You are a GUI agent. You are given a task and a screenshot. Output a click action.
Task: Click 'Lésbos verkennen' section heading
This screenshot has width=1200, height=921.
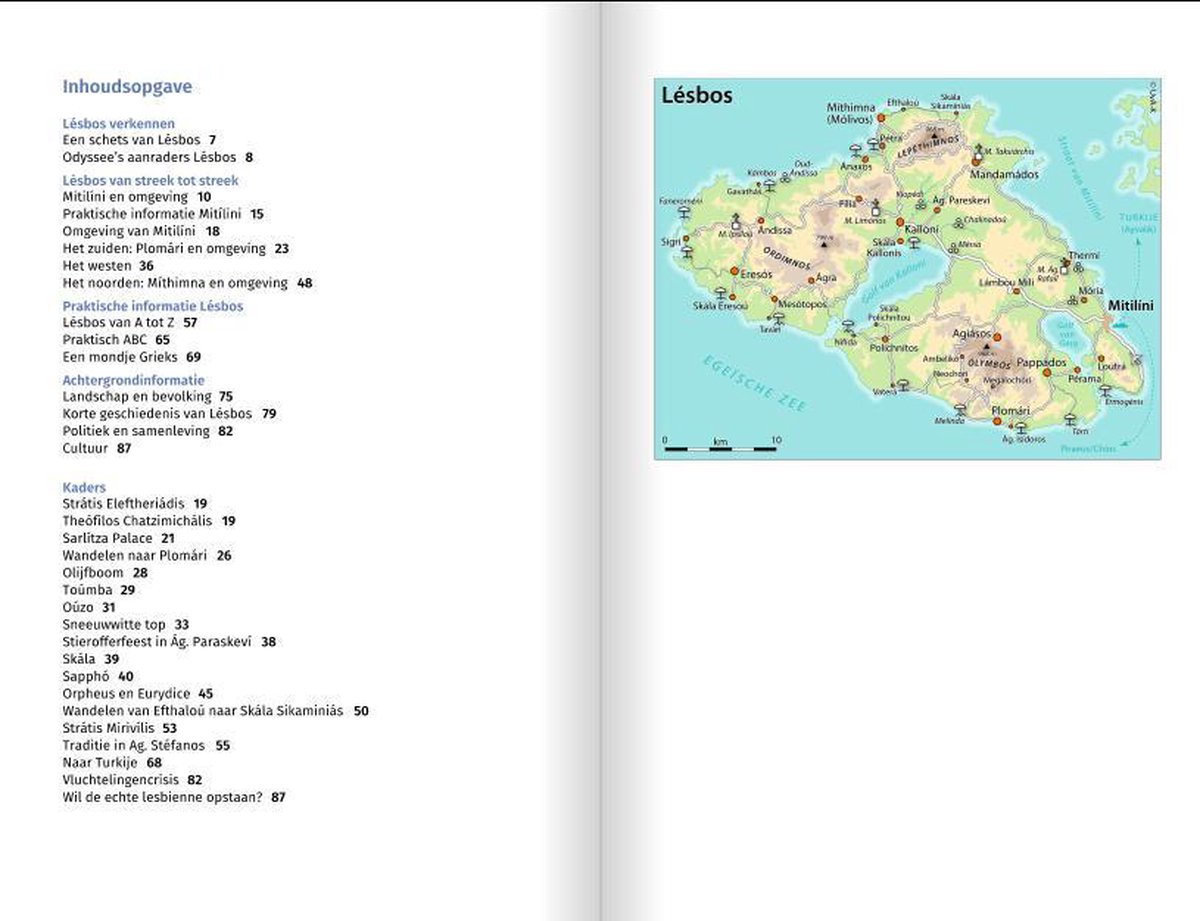point(119,124)
